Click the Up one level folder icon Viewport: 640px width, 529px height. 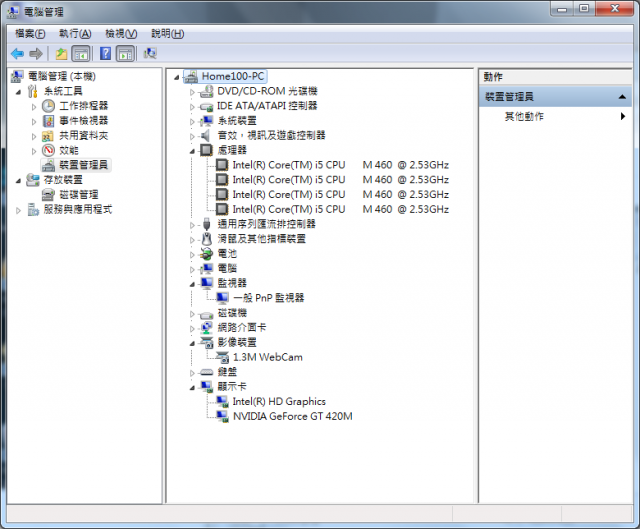(x=61, y=53)
